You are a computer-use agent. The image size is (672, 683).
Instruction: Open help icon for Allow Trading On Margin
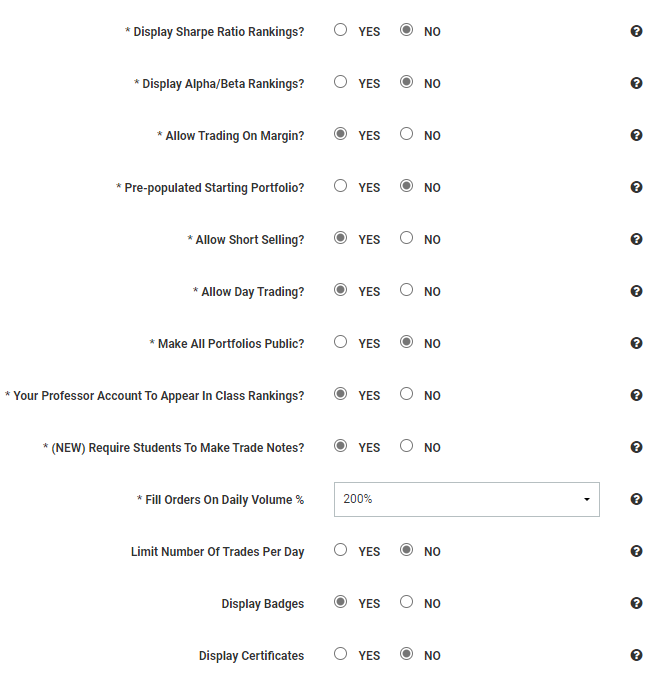pyautogui.click(x=636, y=135)
